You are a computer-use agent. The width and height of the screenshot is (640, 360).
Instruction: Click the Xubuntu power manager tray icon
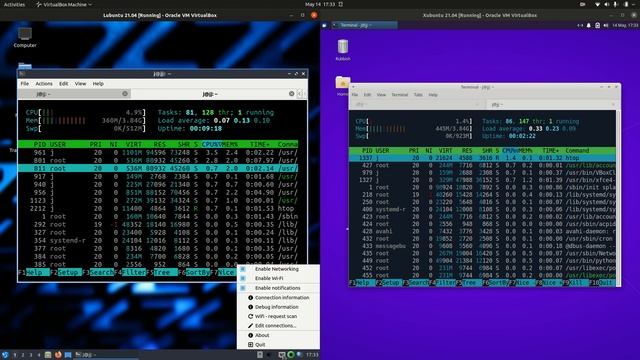pyautogui.click(x=597, y=25)
